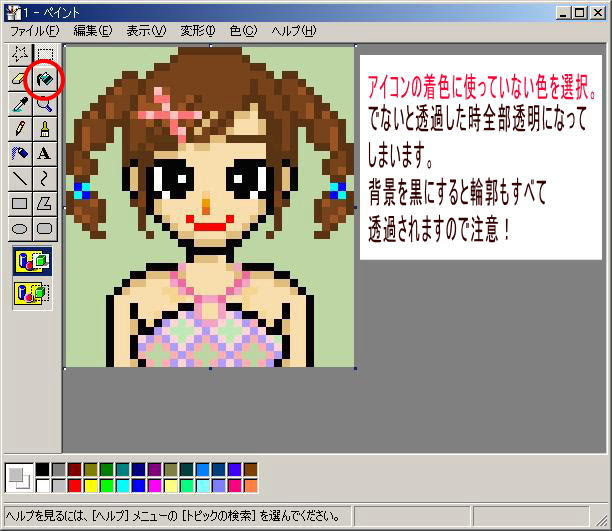Image resolution: width=612 pixels, height=531 pixels.
Task: Open the 編集(E) menu
Action: pyautogui.click(x=93, y=31)
